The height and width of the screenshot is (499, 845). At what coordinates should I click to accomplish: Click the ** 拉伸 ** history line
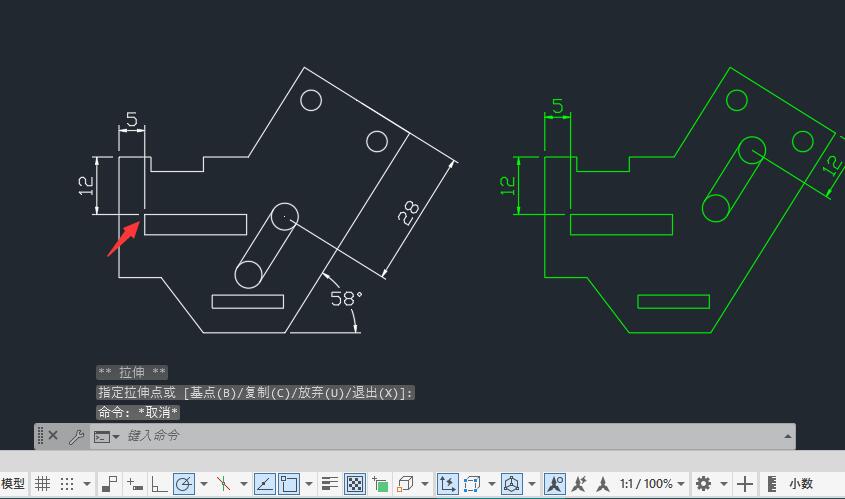(x=132, y=372)
